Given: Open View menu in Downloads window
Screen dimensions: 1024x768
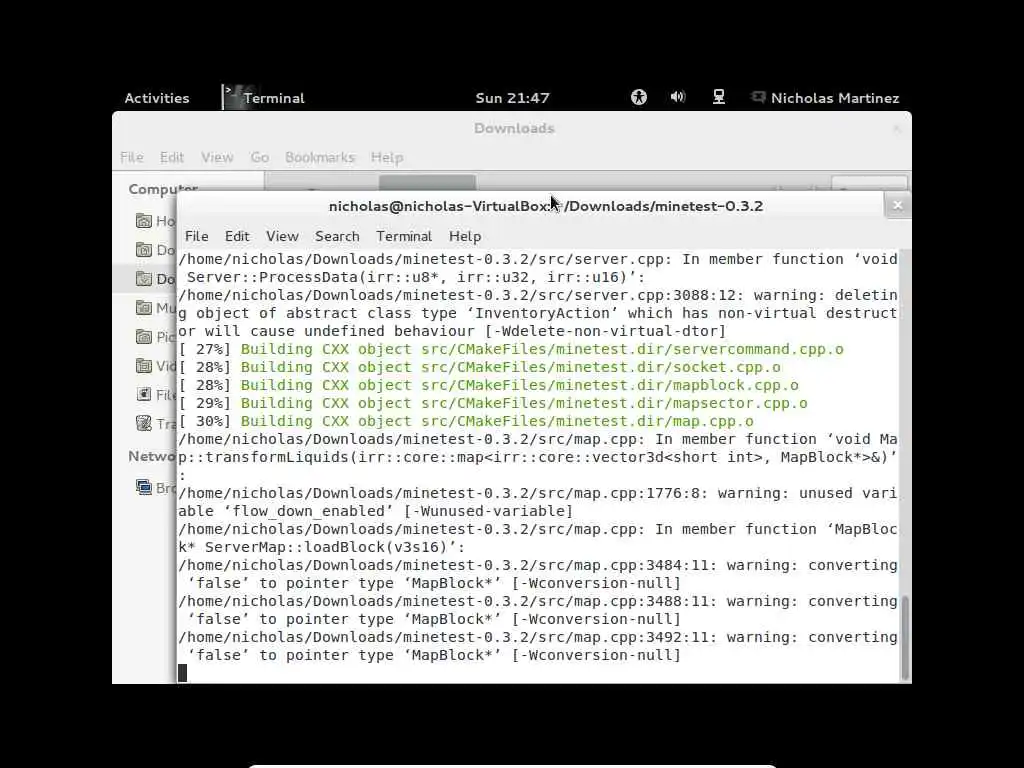Looking at the screenshot, I should [217, 157].
